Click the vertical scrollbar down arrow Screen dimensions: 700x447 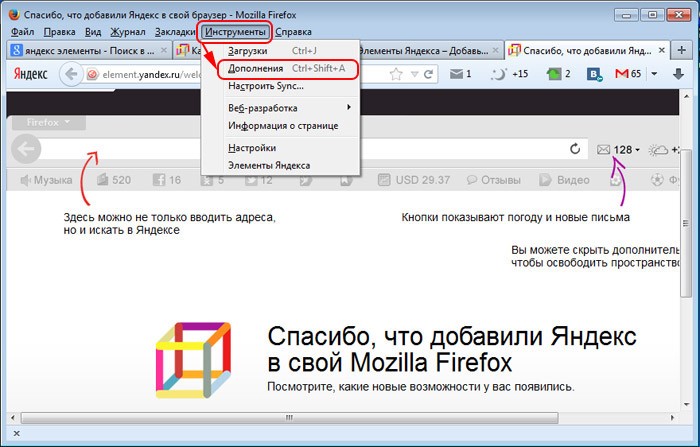point(686,405)
